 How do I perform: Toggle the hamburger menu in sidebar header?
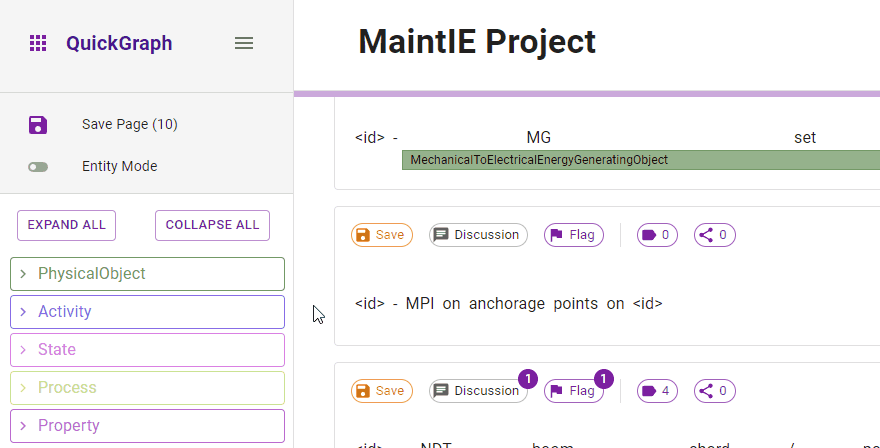click(243, 43)
